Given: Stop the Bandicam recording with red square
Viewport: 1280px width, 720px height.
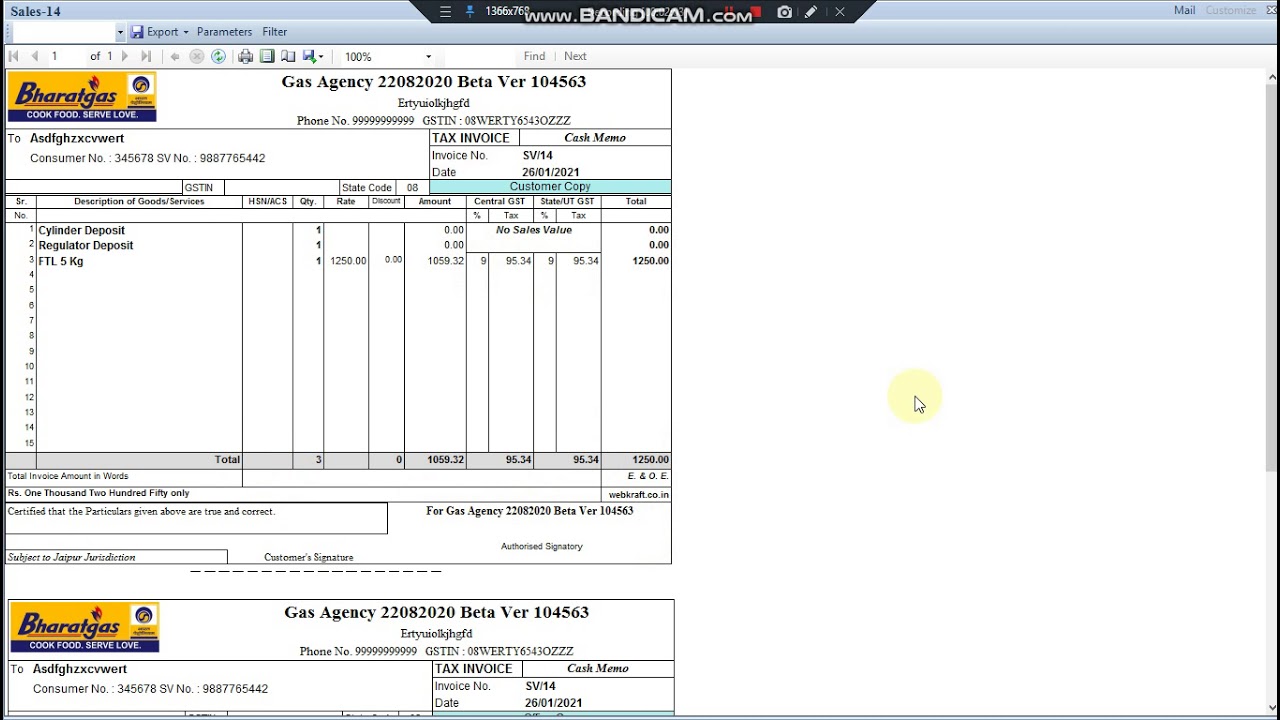Looking at the screenshot, I should 757,12.
